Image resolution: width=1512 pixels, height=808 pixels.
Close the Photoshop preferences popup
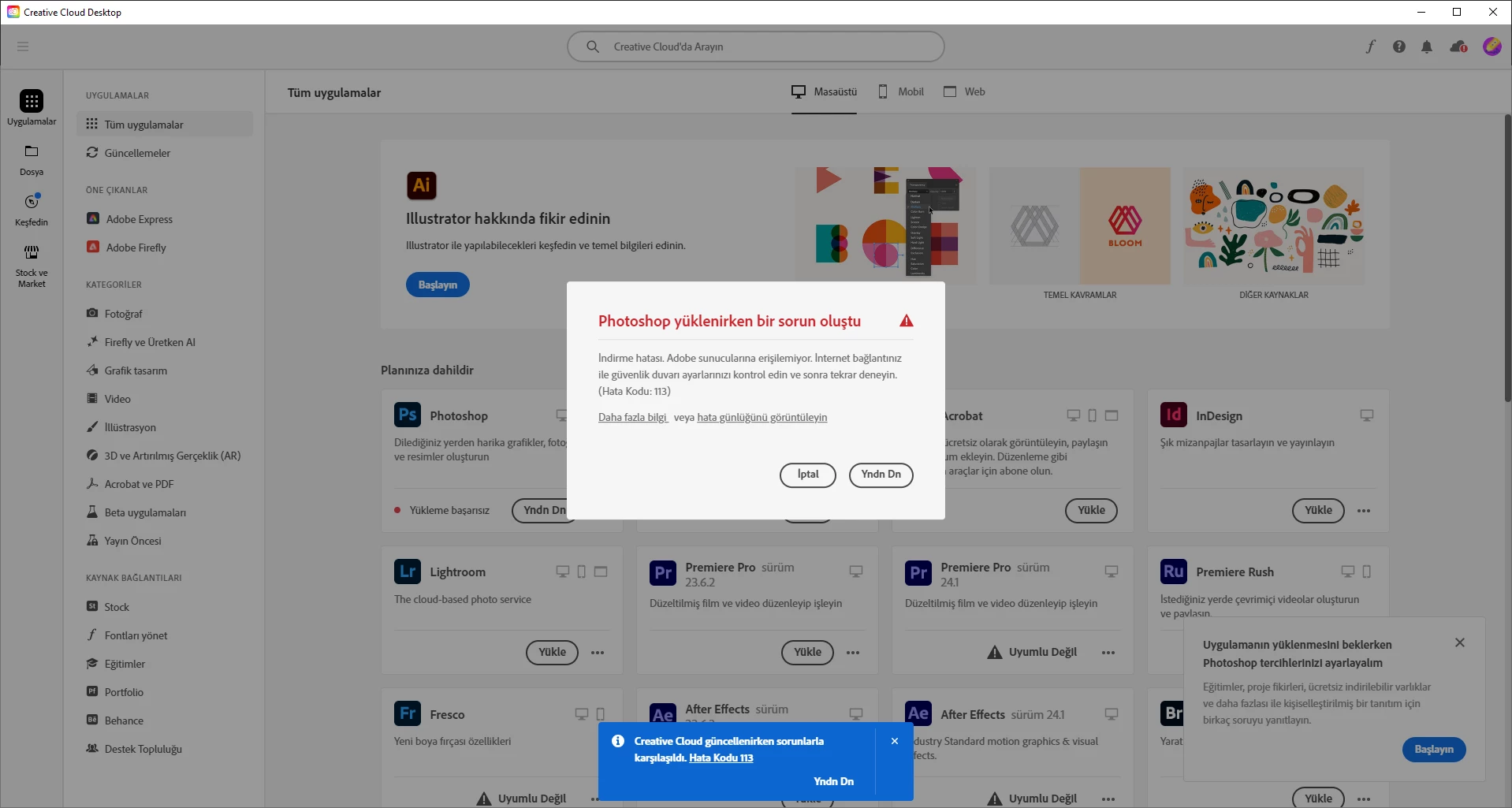[x=1460, y=643]
